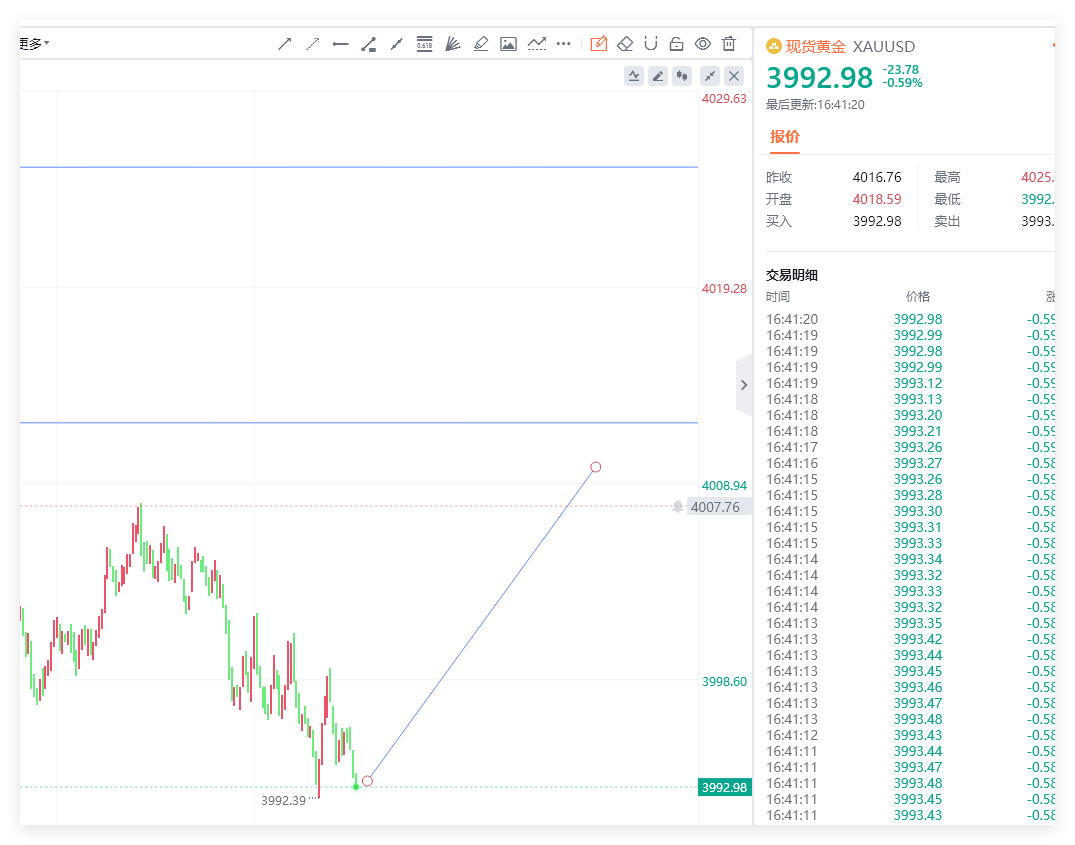Select the eraser tool

coord(625,44)
